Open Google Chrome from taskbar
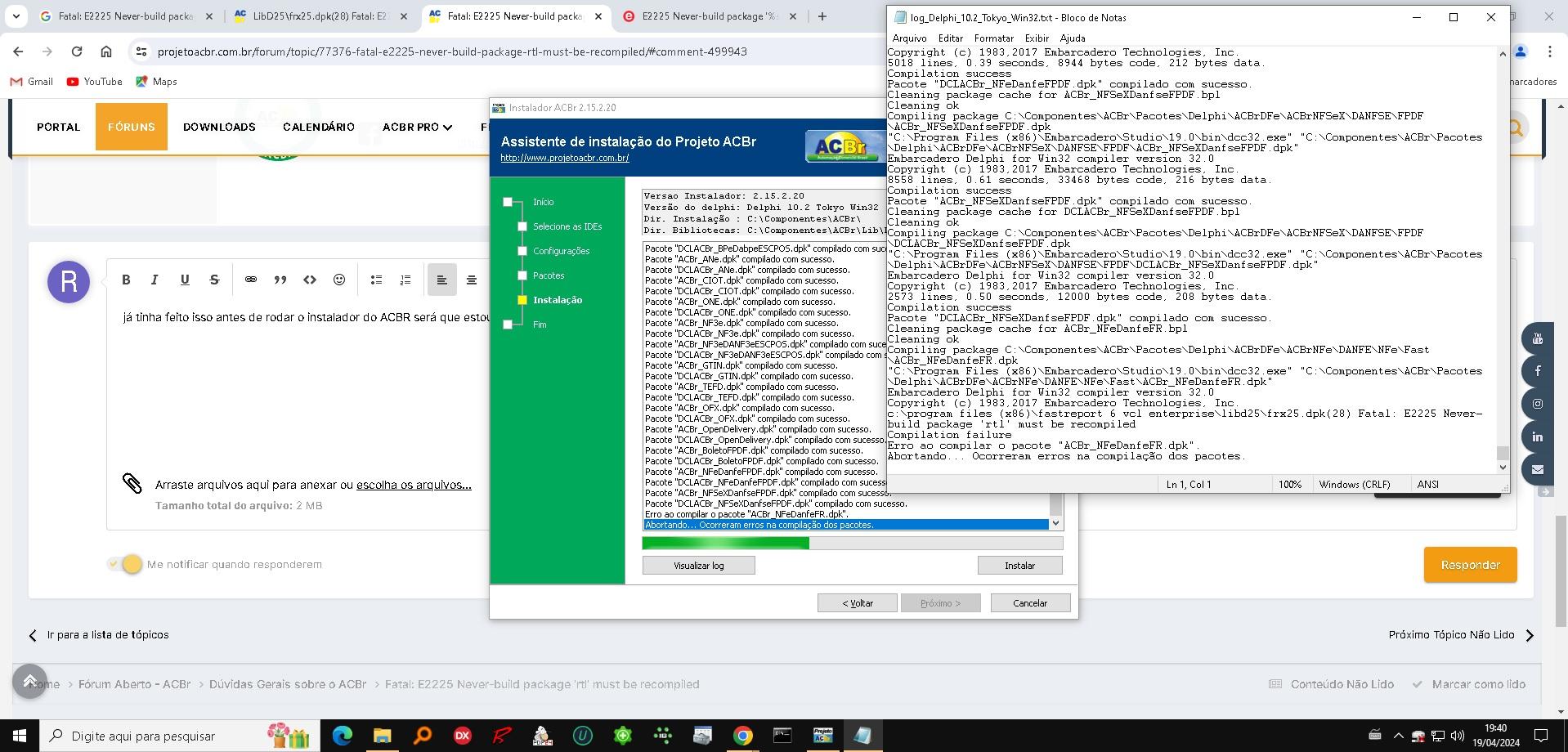 point(742,736)
